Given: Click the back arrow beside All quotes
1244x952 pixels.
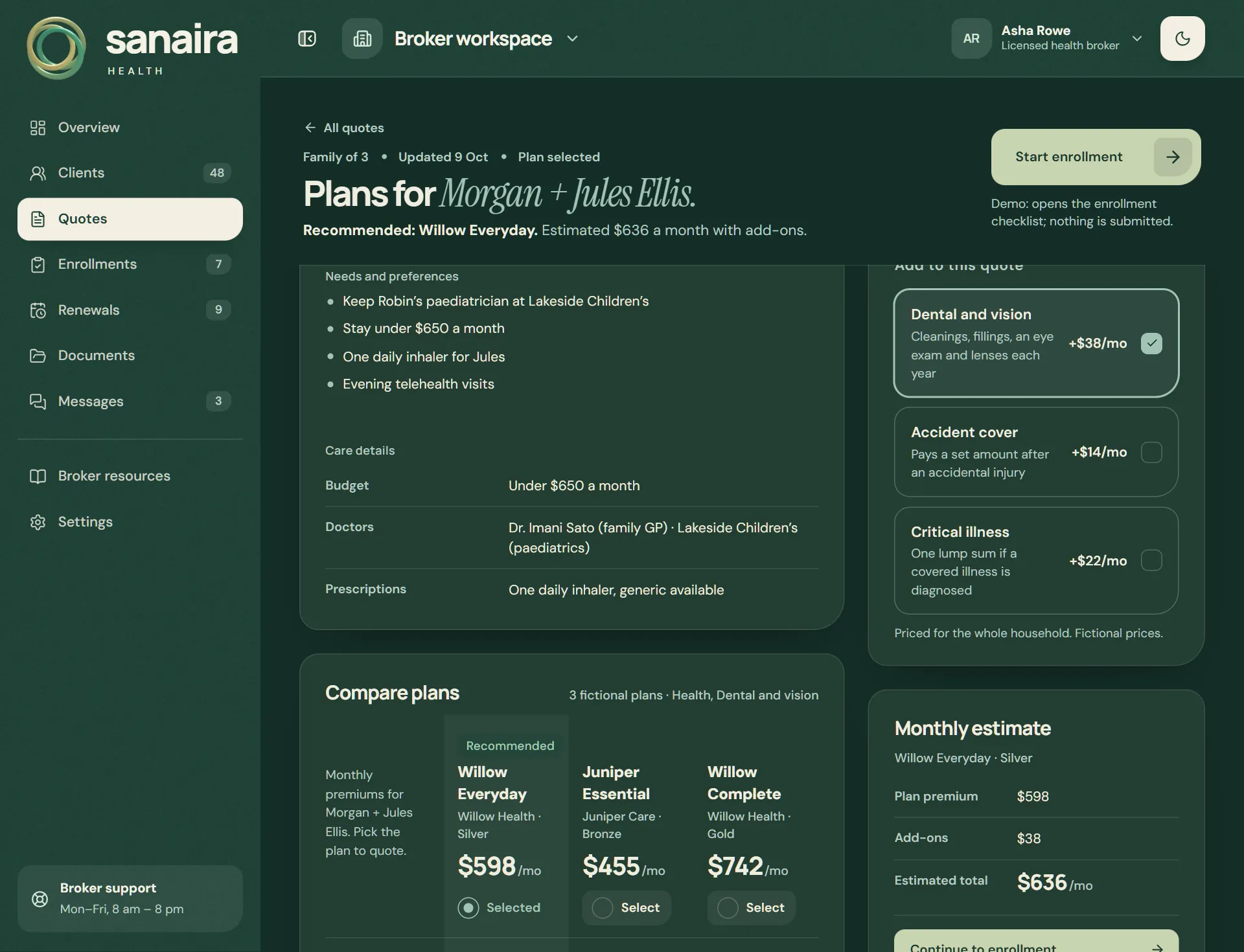Looking at the screenshot, I should coord(310,128).
